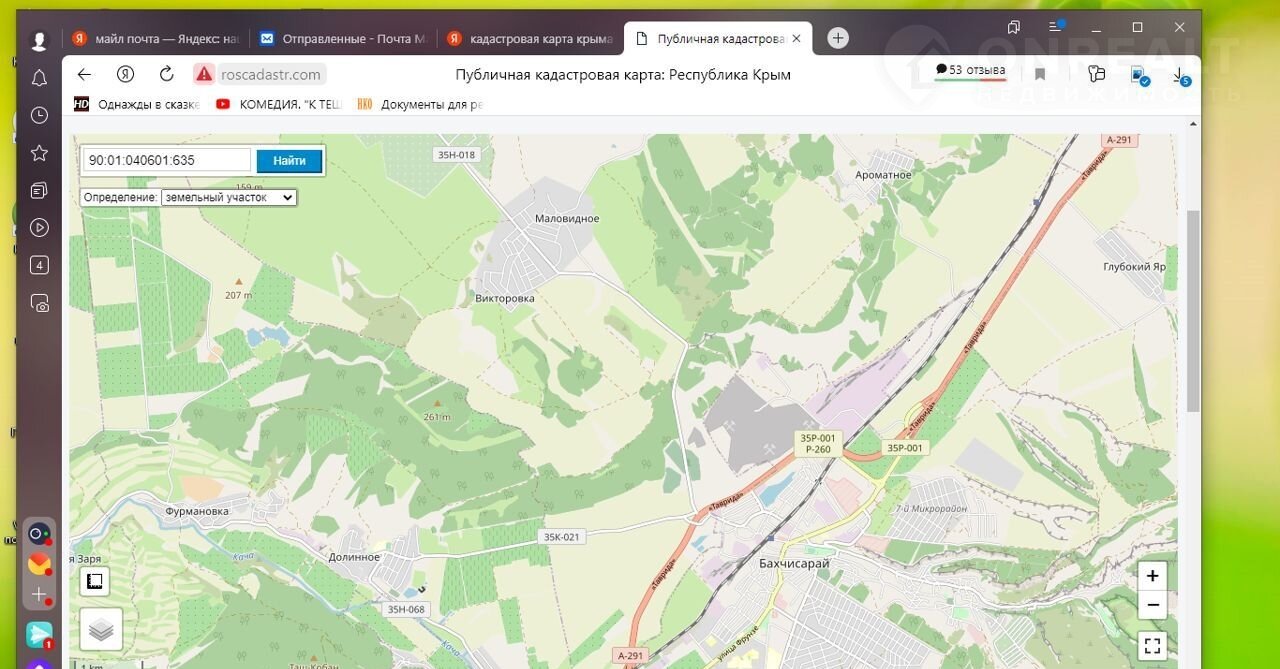
Task: Open the browser downloads icon
Action: [1181, 75]
